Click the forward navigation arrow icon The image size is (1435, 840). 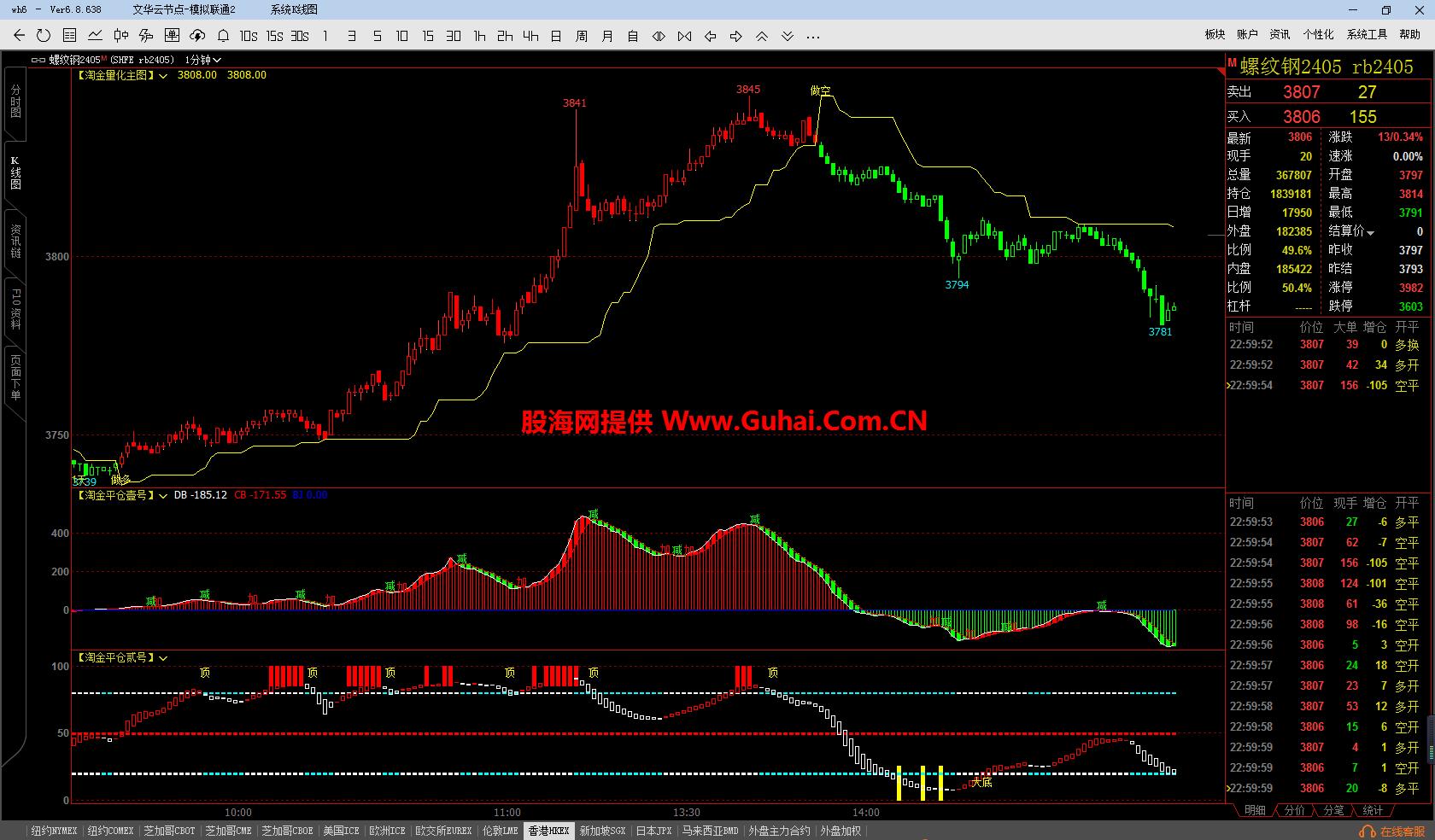(734, 36)
